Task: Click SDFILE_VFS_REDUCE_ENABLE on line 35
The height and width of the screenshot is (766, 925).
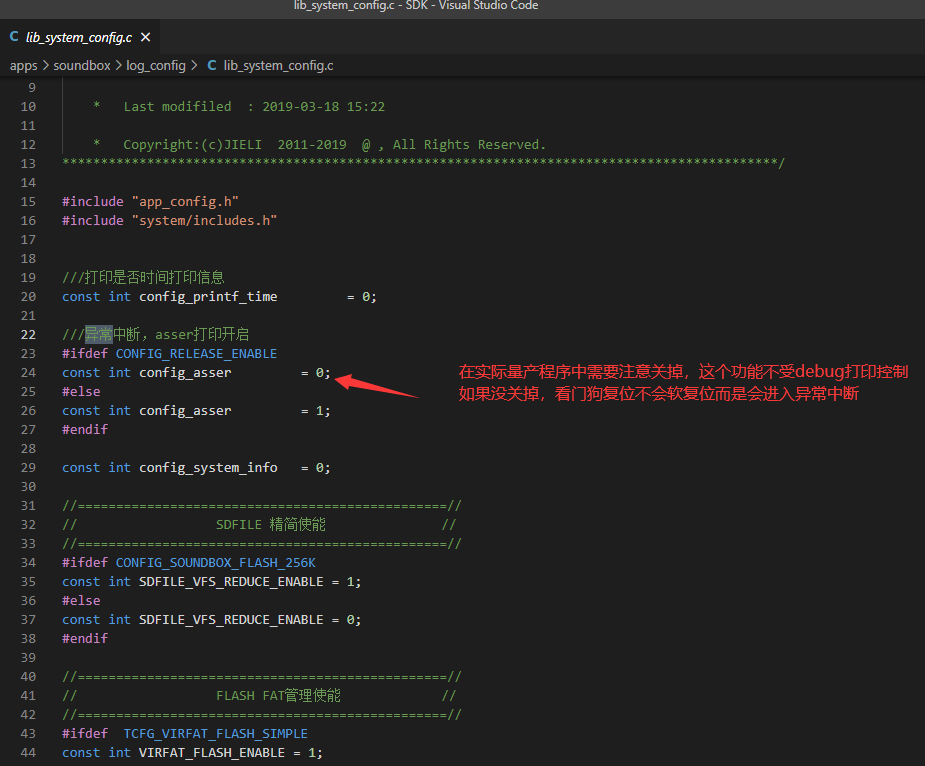Action: (x=231, y=582)
